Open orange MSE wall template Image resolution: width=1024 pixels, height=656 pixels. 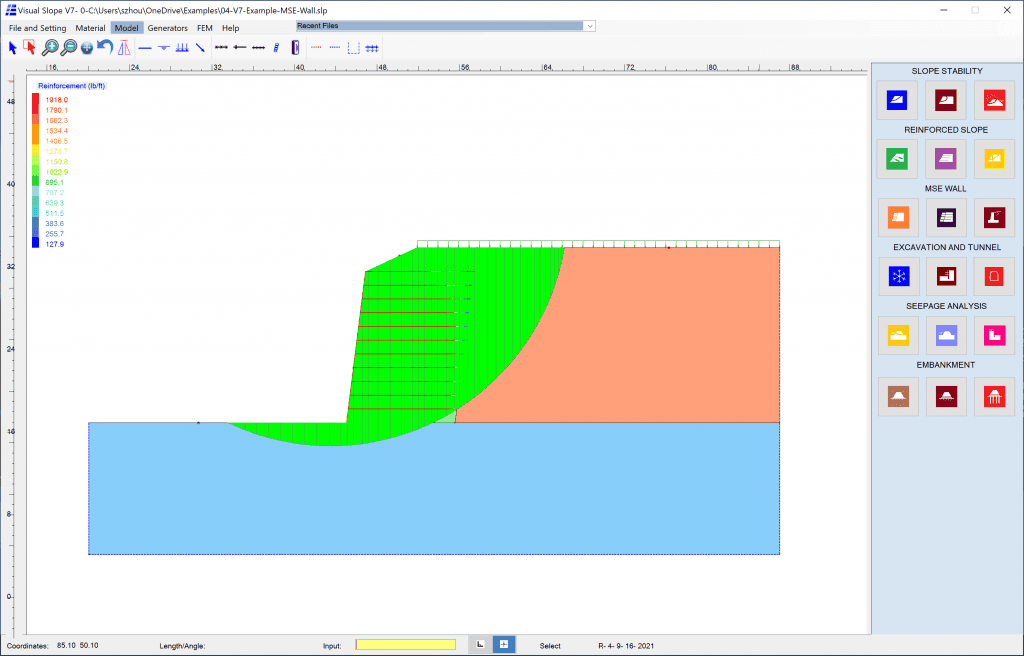898,218
